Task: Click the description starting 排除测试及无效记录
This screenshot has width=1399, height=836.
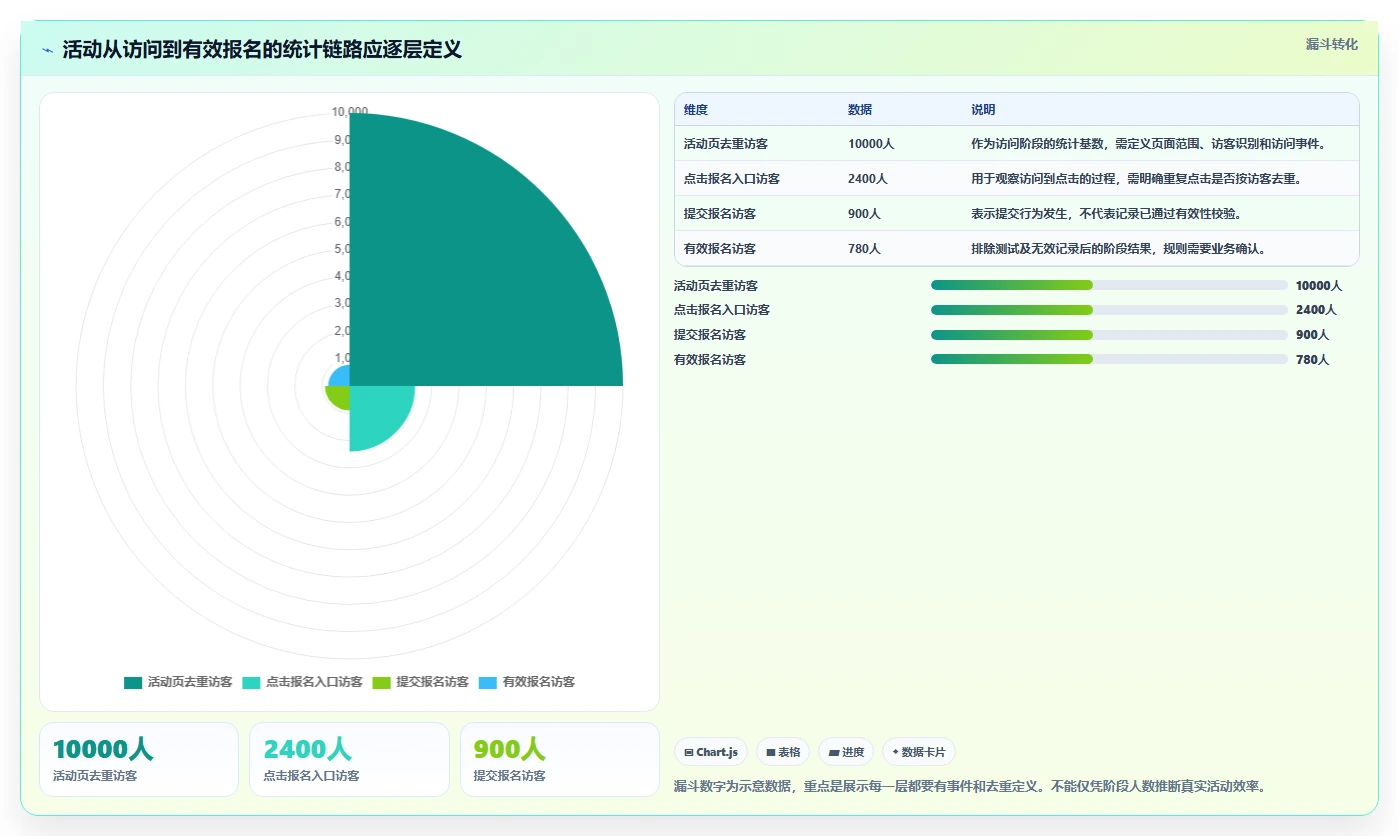Action: pos(1118,249)
